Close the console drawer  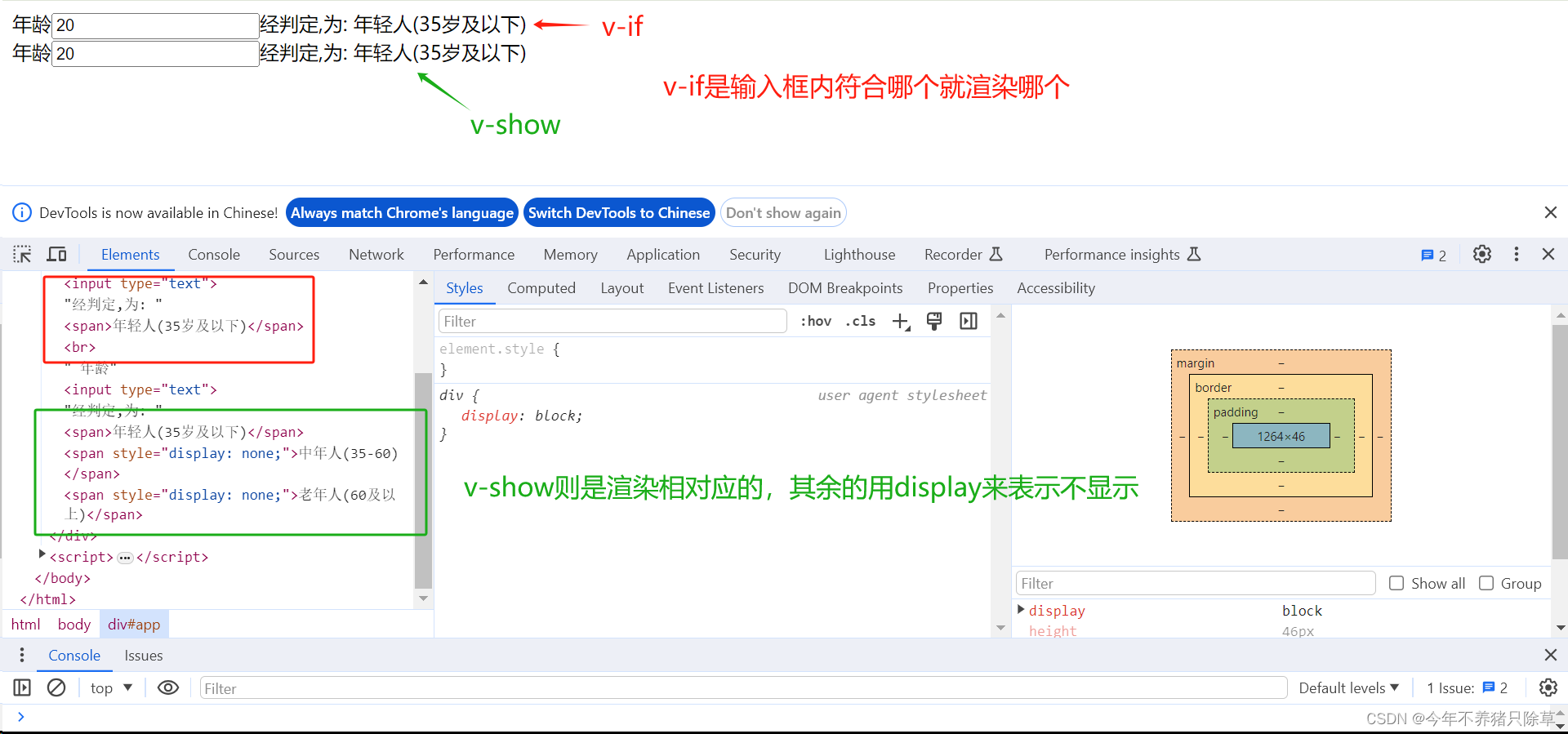click(x=1551, y=655)
